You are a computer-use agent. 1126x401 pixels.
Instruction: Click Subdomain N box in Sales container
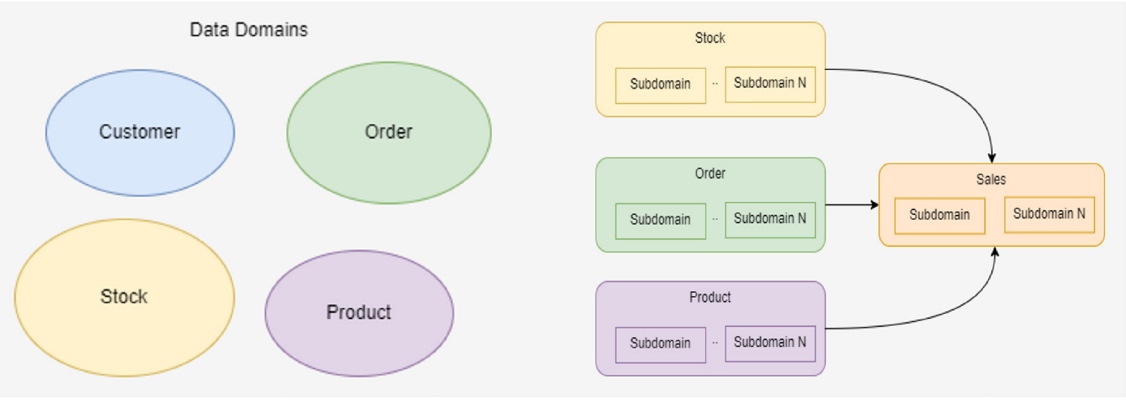[1049, 214]
